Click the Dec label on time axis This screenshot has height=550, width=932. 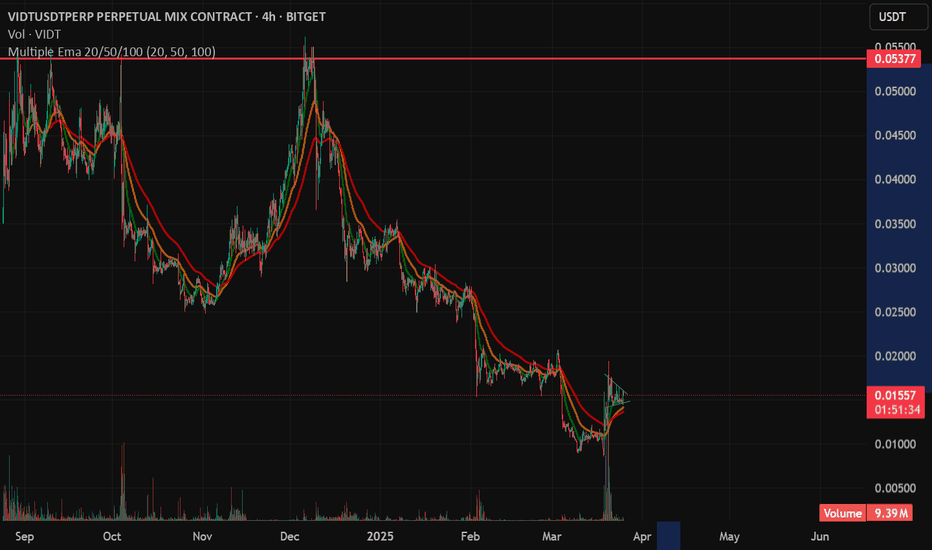(x=289, y=536)
